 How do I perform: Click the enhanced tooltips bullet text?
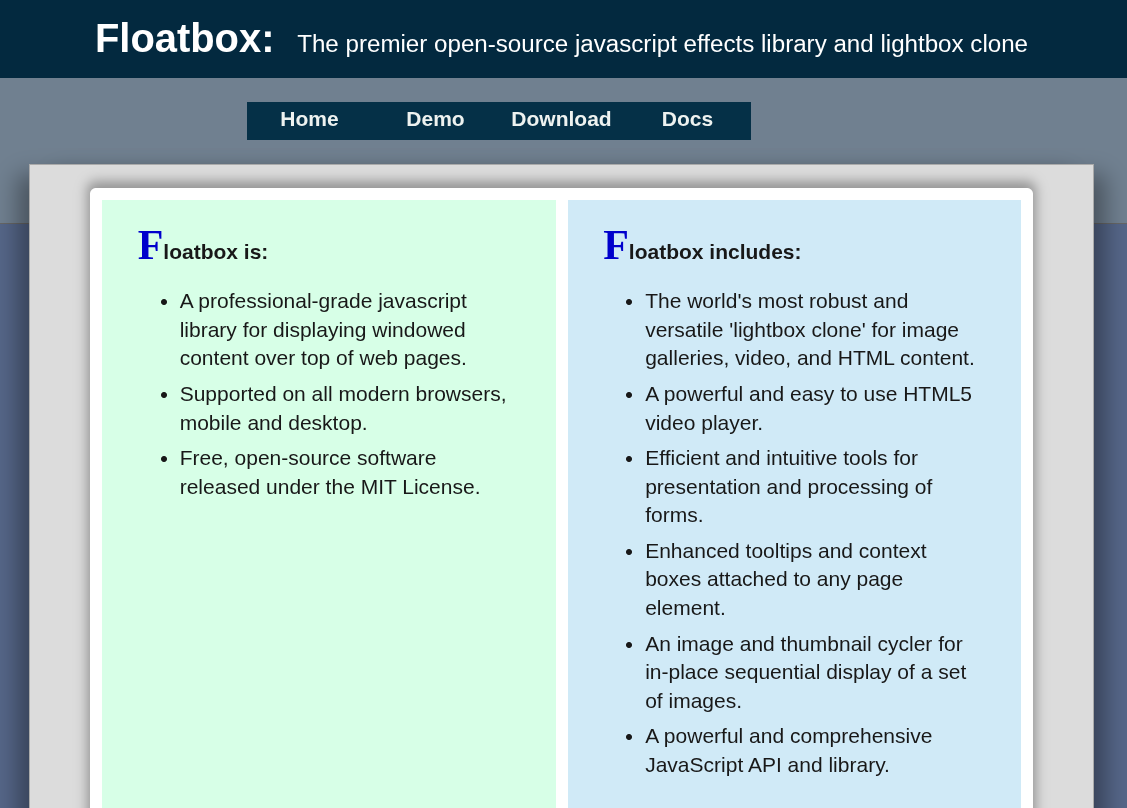pos(785,579)
